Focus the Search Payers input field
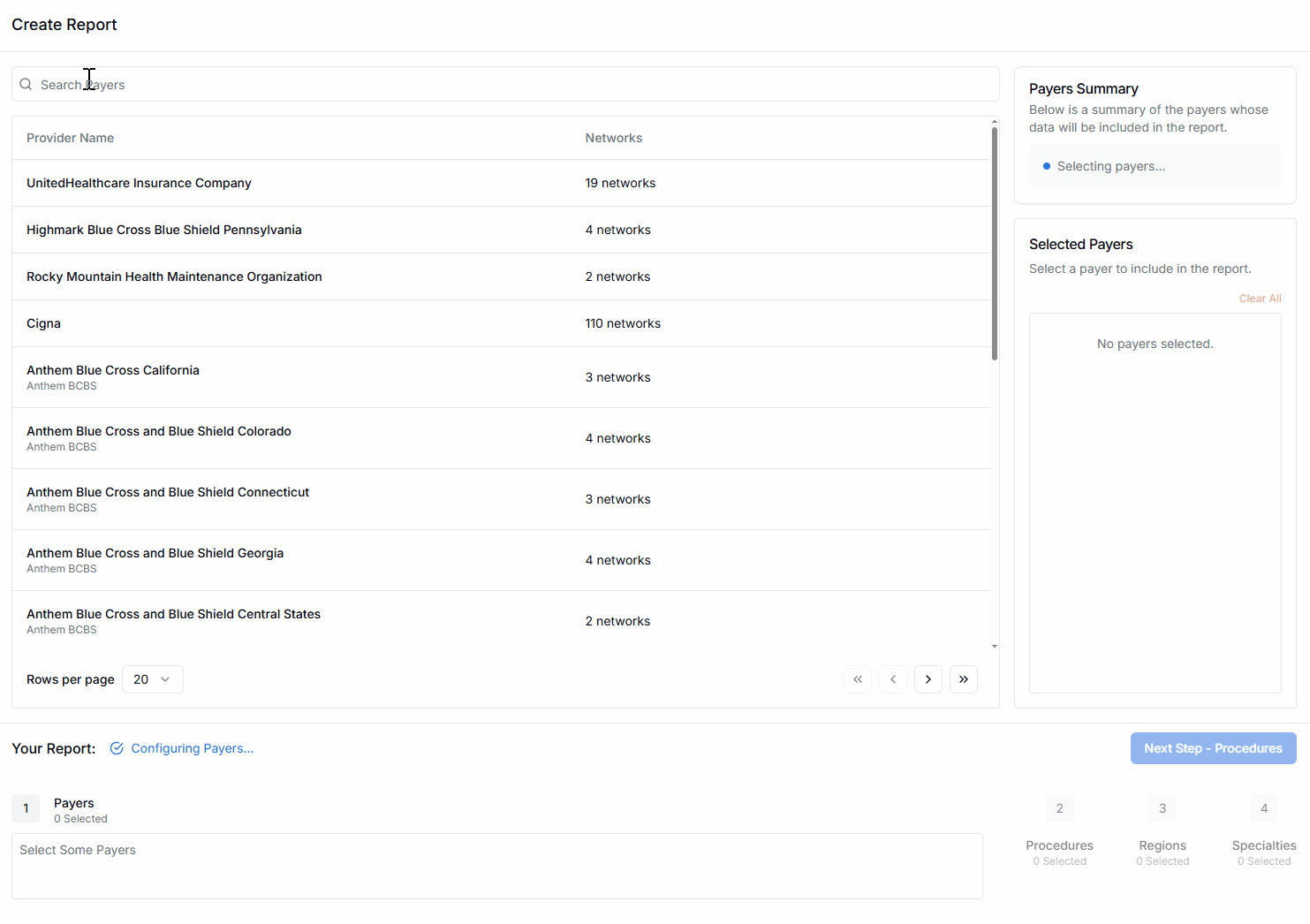Image resolution: width=1310 pixels, height=924 pixels. coord(505,84)
